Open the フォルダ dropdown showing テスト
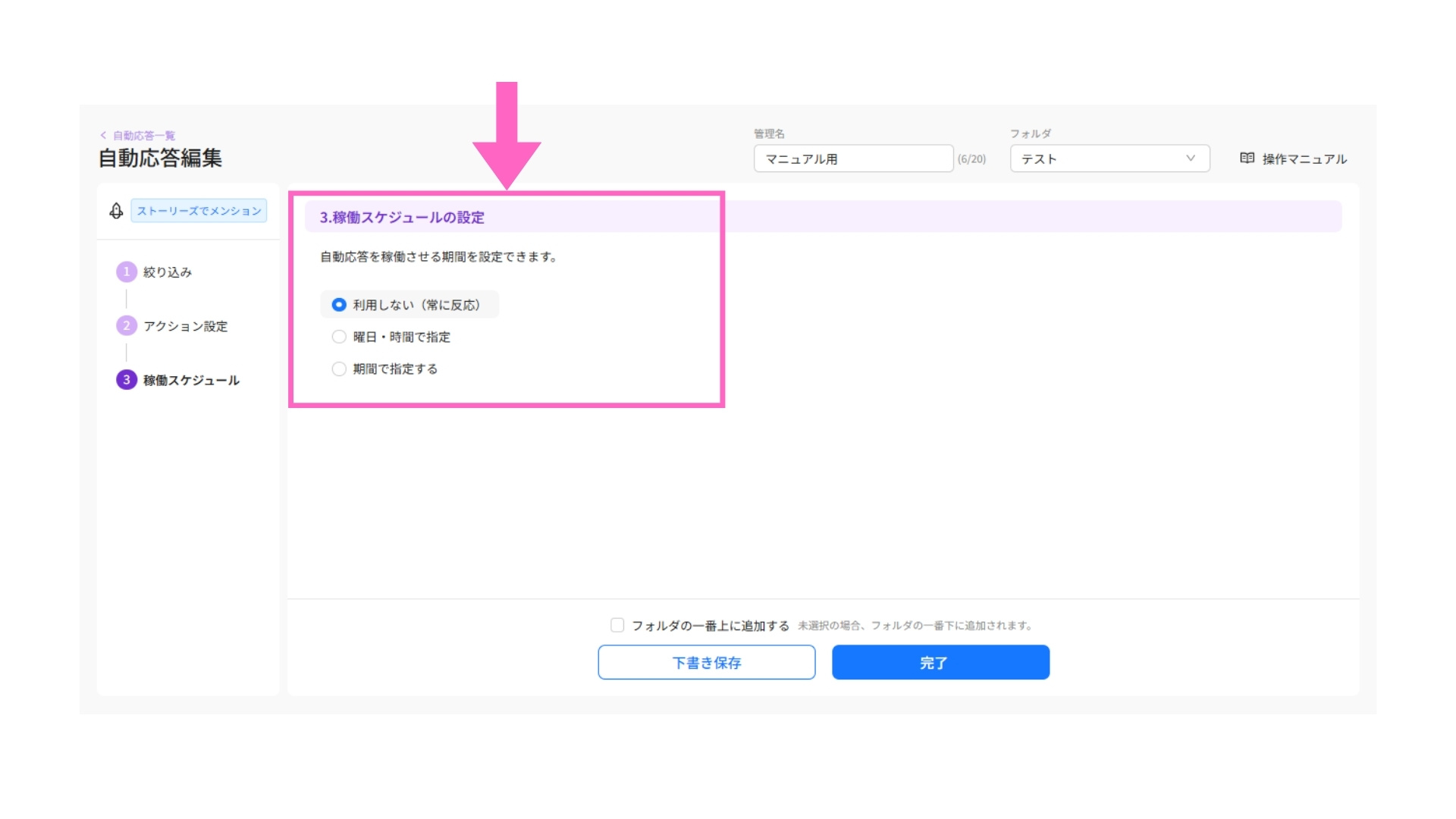Viewport: 1456px width, 819px height. 1109,158
